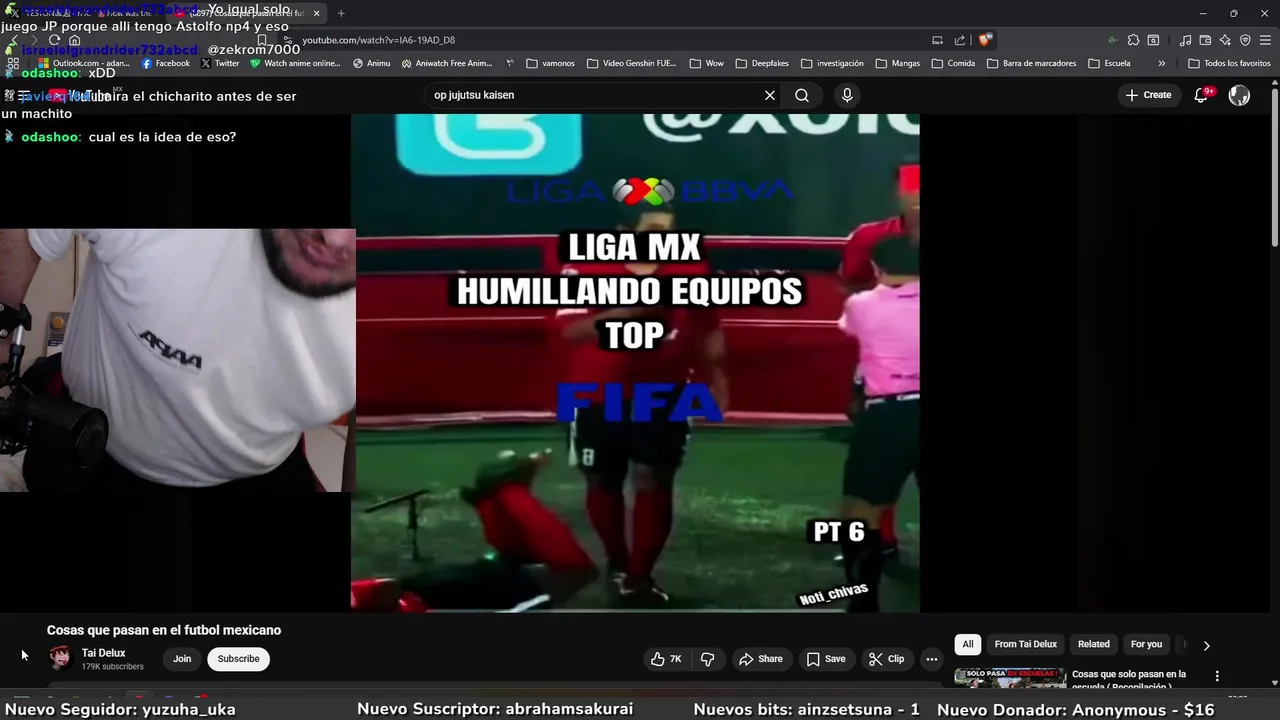Expand the Escuela bookmark folder
Image resolution: width=1280 pixels, height=720 pixels.
[x=1109, y=63]
